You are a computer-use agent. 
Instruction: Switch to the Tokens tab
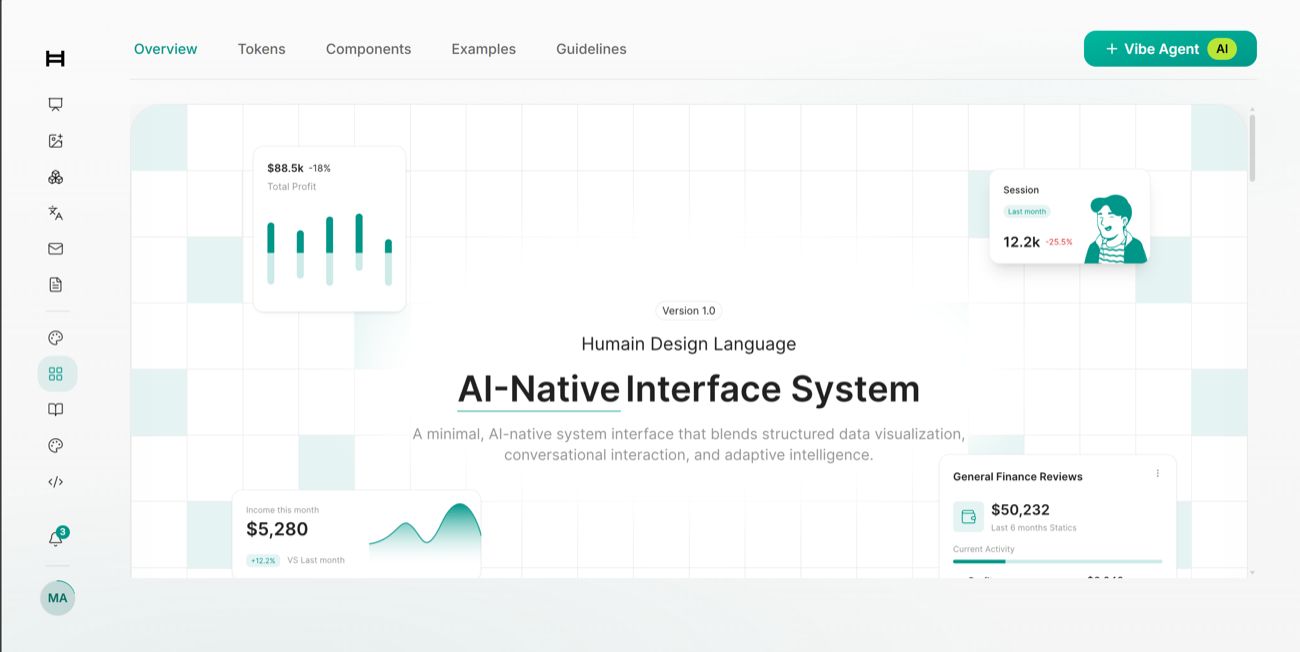point(261,49)
